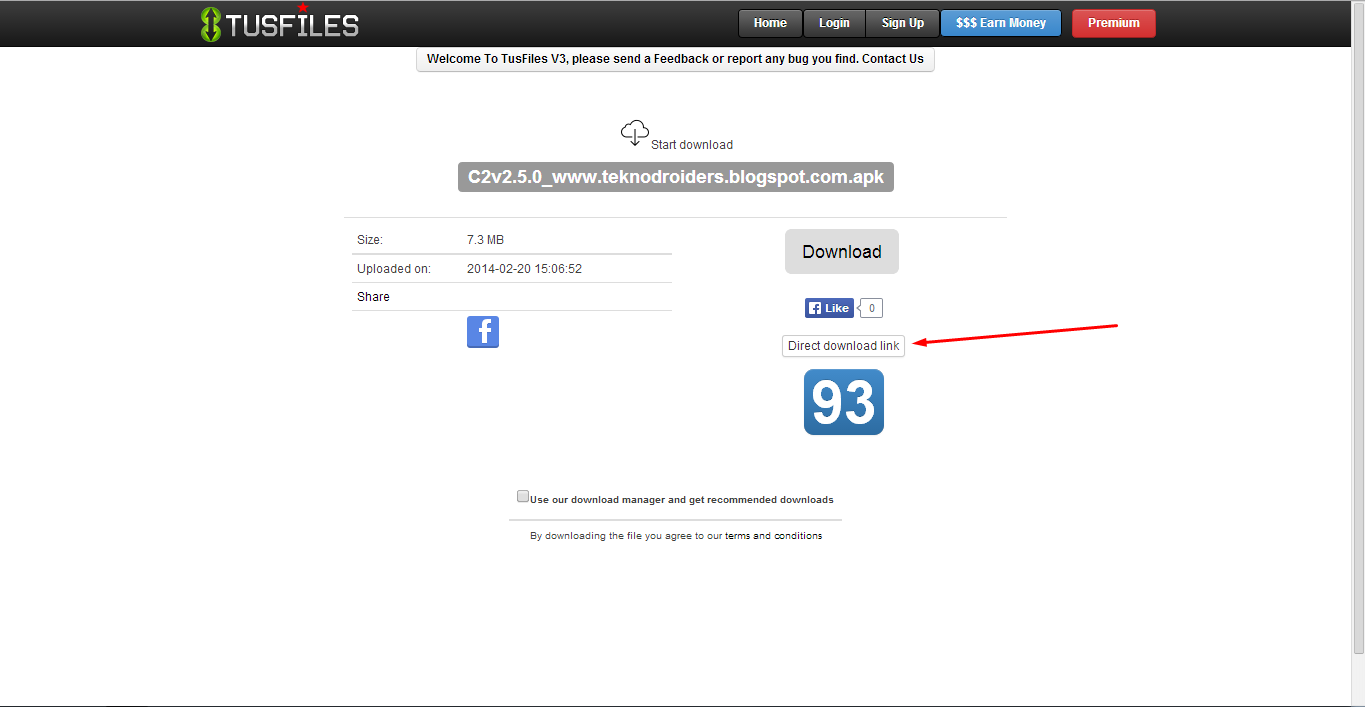This screenshot has width=1365, height=707.
Task: Open the Direct download link option
Action: coord(842,345)
